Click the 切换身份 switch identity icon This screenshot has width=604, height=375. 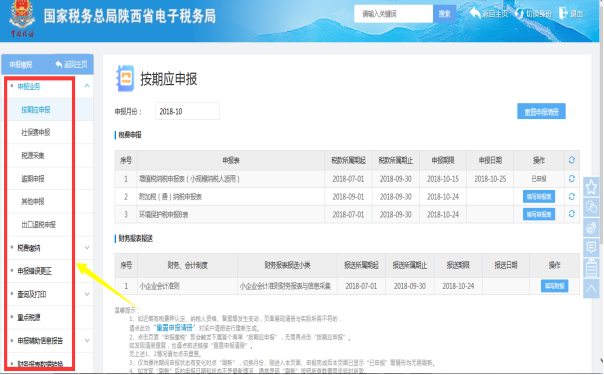coord(519,13)
